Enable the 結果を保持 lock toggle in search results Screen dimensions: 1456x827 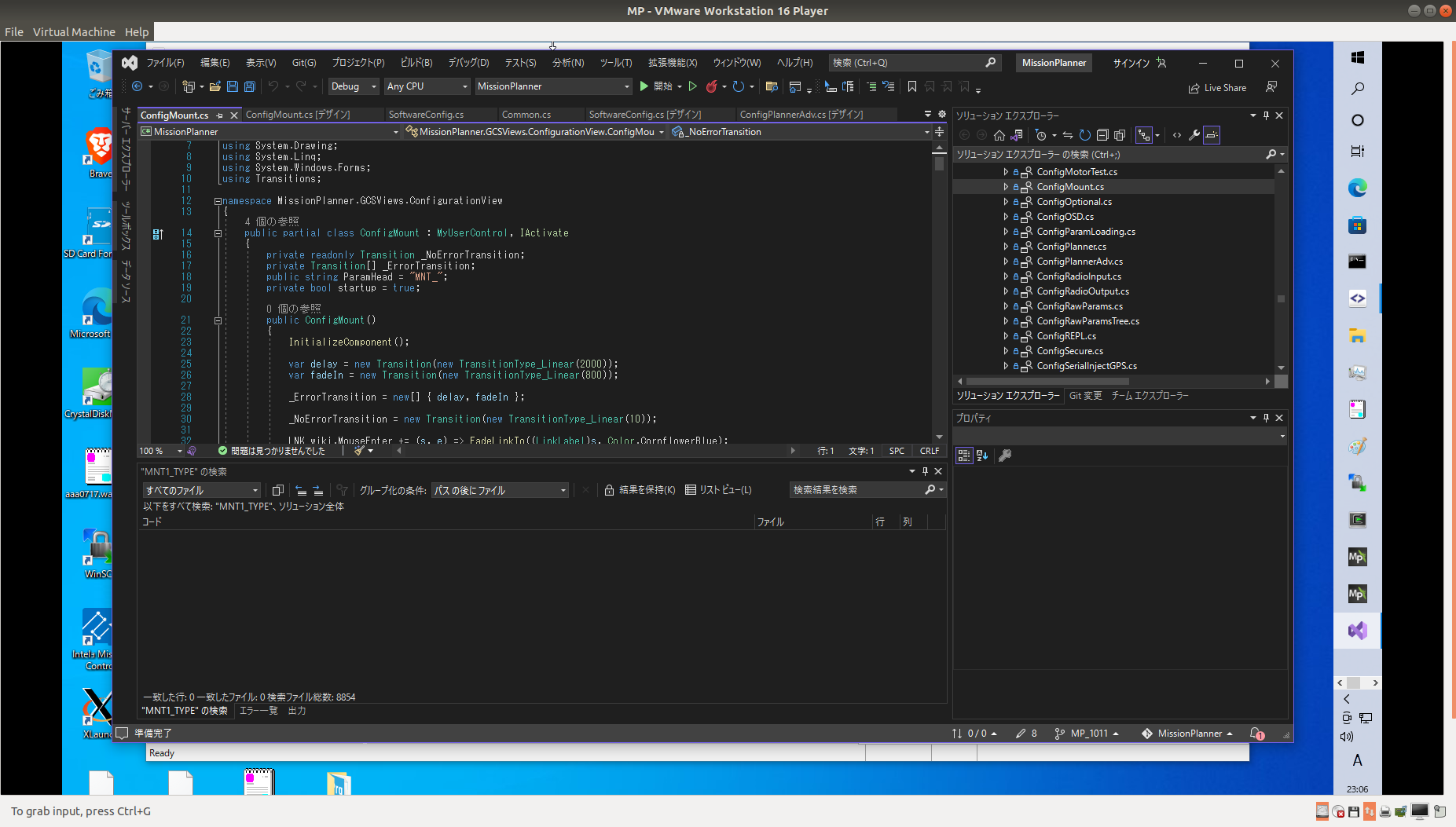611,490
